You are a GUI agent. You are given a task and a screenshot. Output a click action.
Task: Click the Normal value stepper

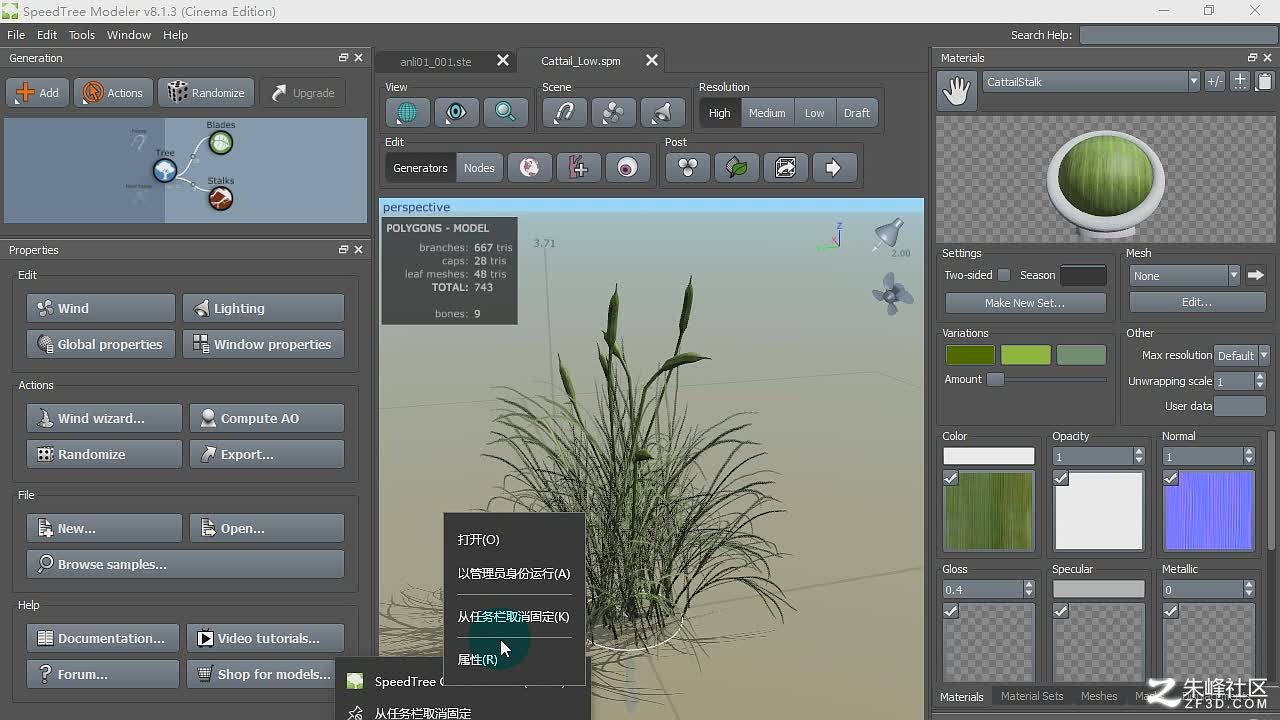[1248, 456]
